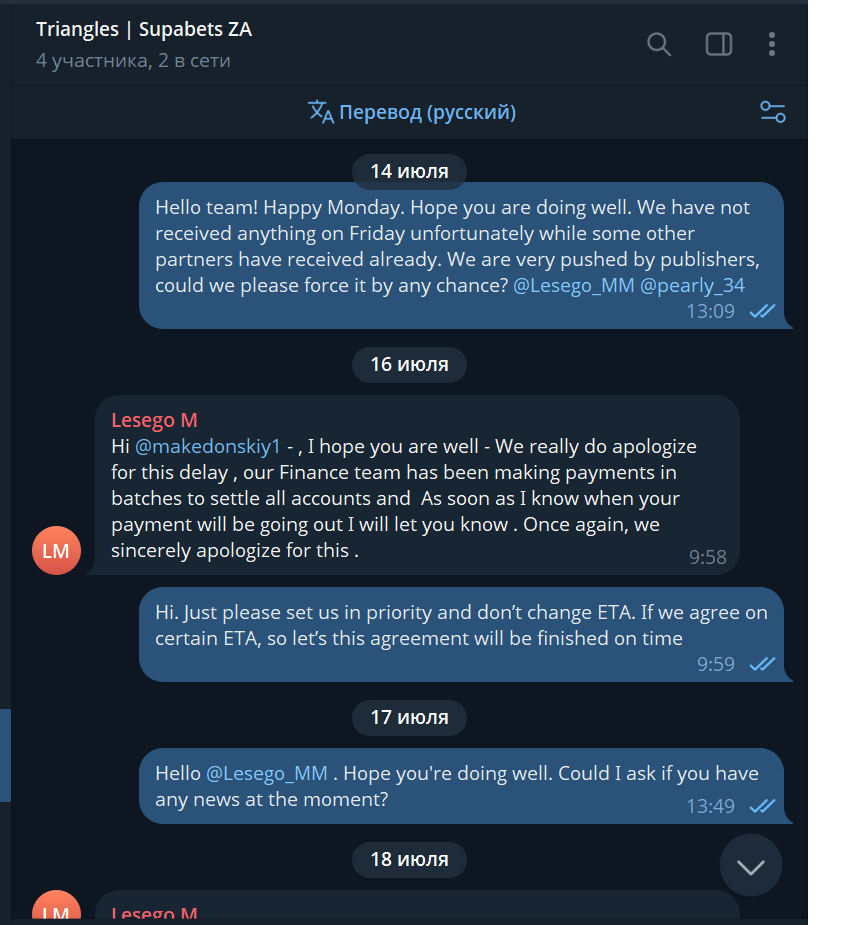This screenshot has height=925, width=868.
Task: Click Перевод (русский) translate button
Action: click(427, 112)
